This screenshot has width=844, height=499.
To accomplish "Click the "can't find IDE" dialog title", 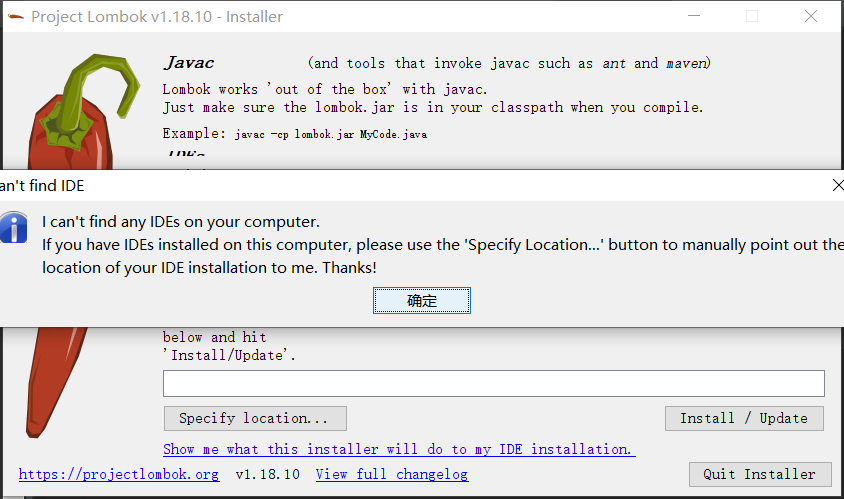I will [x=42, y=186].
